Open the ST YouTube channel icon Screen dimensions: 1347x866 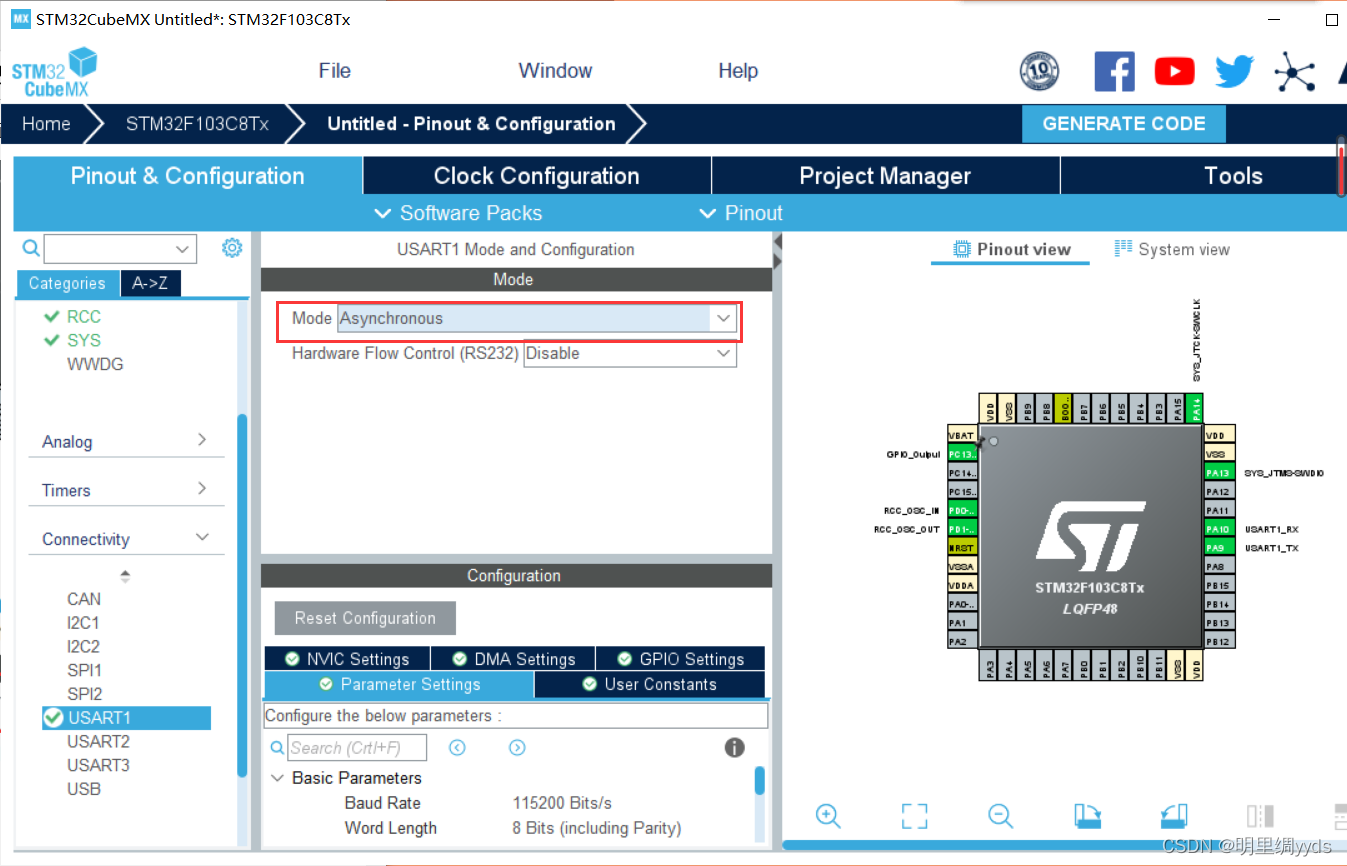click(1174, 71)
